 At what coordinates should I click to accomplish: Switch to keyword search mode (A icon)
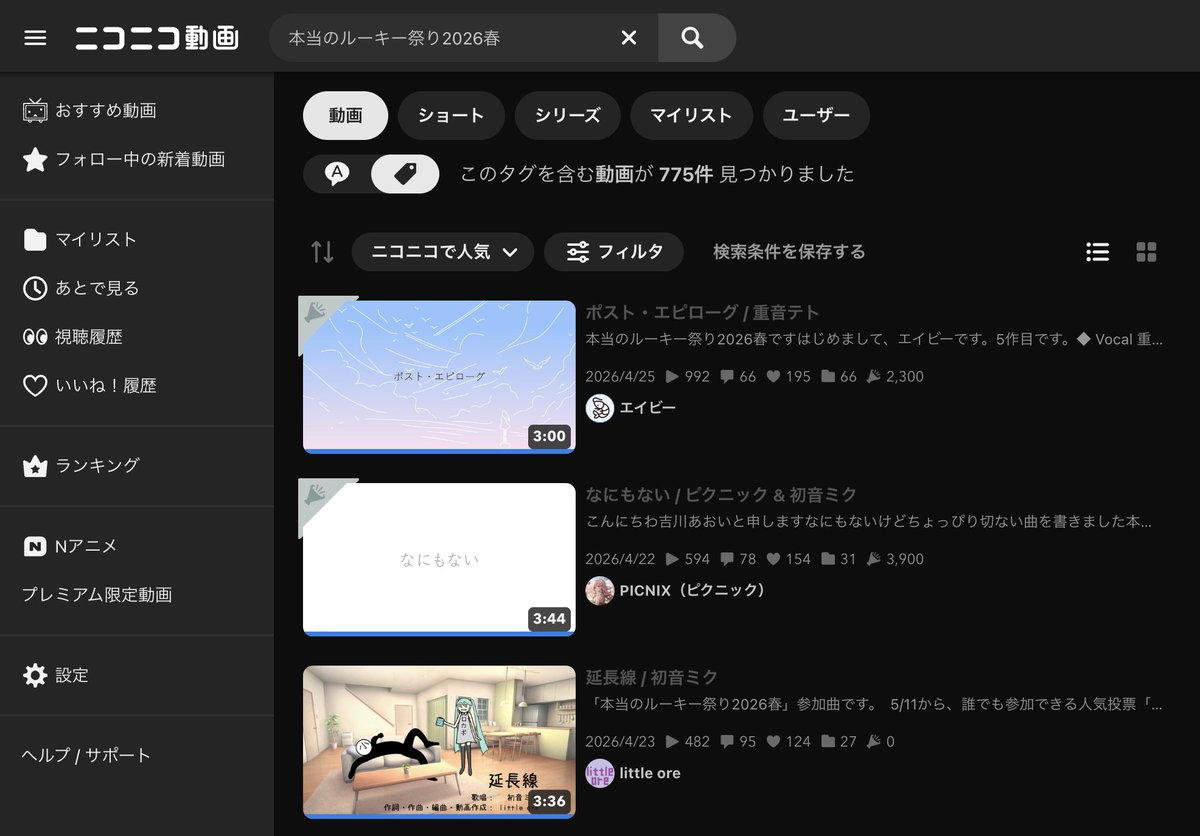[x=338, y=174]
